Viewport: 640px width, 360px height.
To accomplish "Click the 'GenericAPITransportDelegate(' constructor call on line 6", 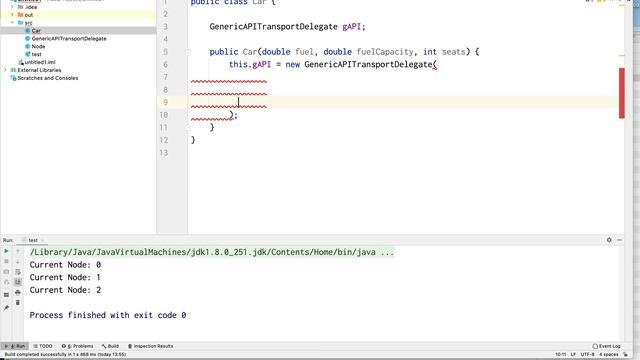I will pyautogui.click(x=371, y=64).
